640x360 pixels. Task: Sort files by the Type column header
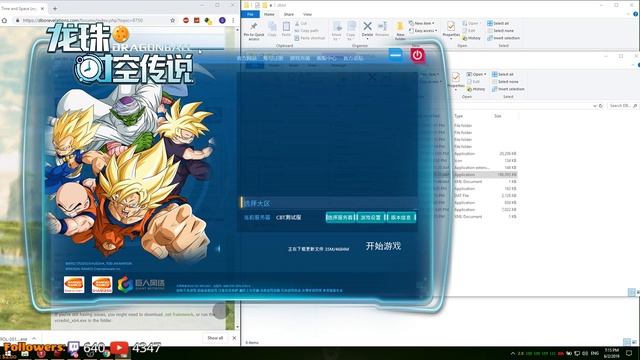tap(459, 116)
